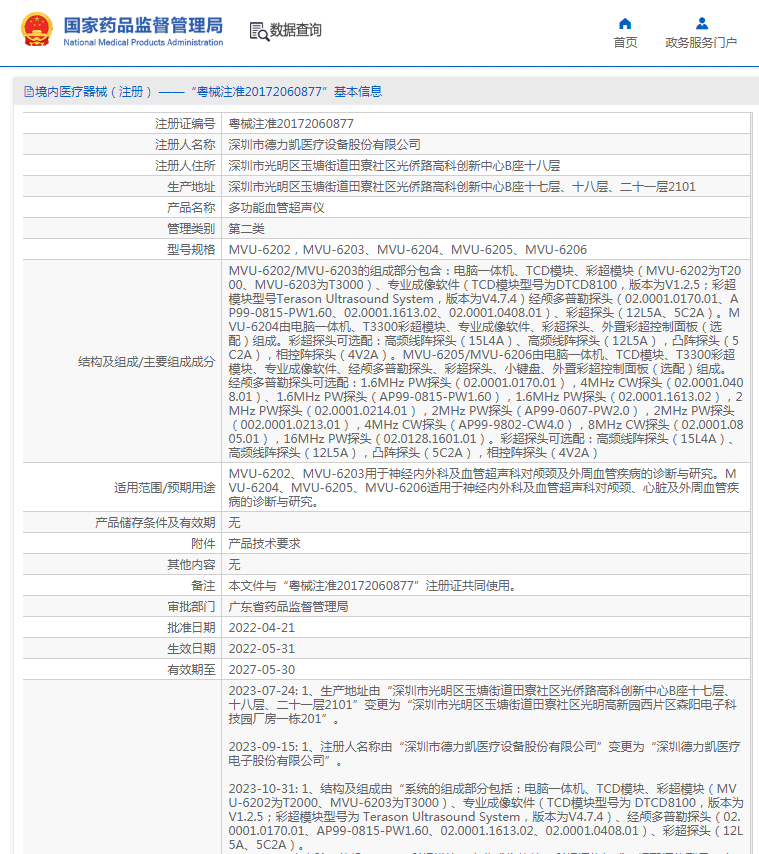
Task: Click management category value 第二类
Action: pyautogui.click(x=247, y=229)
